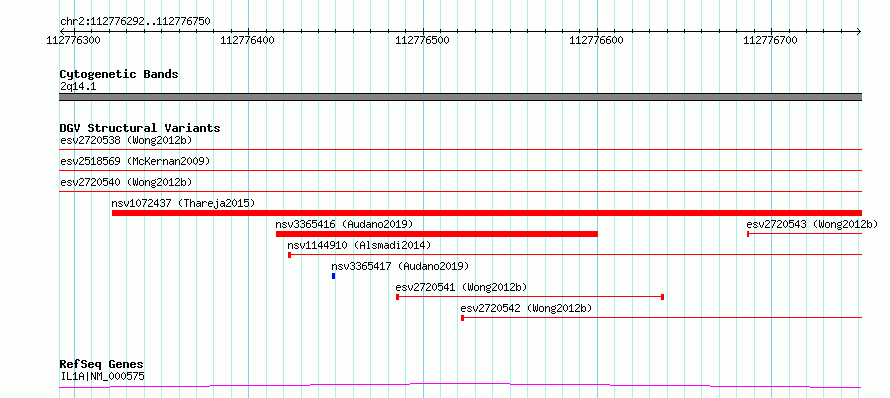
Task: Click the ruler tick at 112776500
Action: (423, 32)
